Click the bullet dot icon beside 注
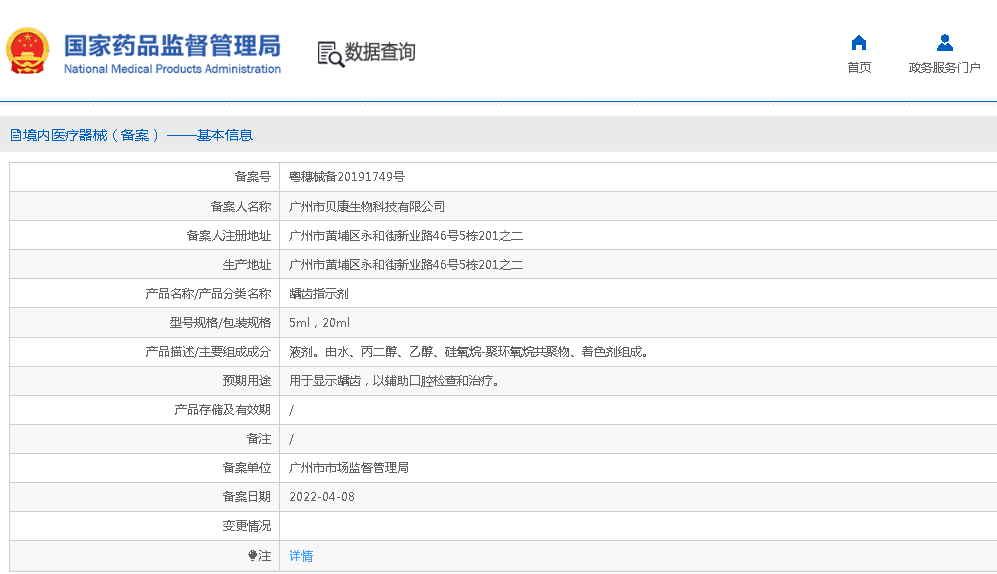 pyautogui.click(x=253, y=556)
